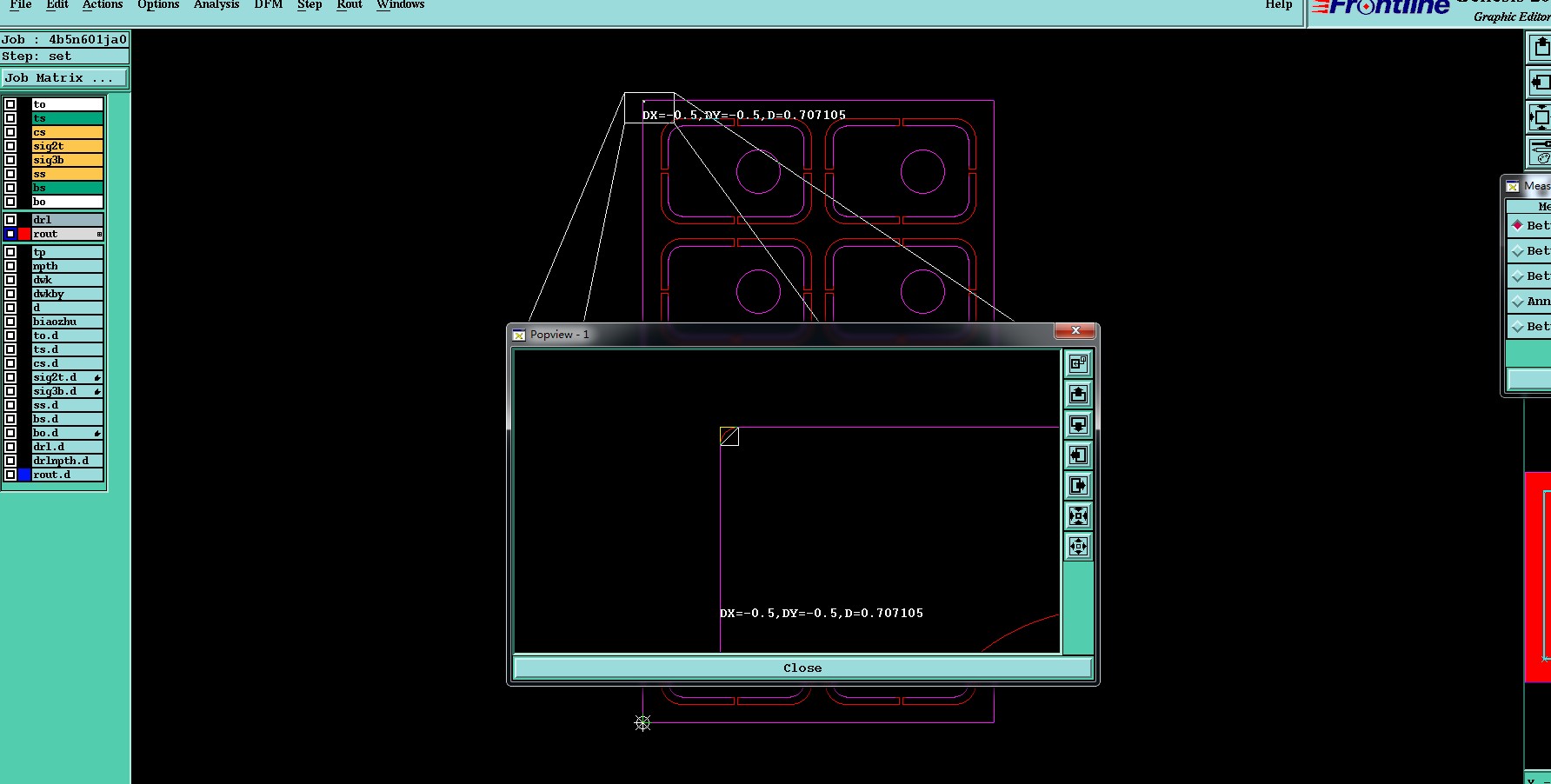This screenshot has height=784, width=1551.
Task: Open the color palette settings icon in the right toolbar
Action: (x=1540, y=151)
